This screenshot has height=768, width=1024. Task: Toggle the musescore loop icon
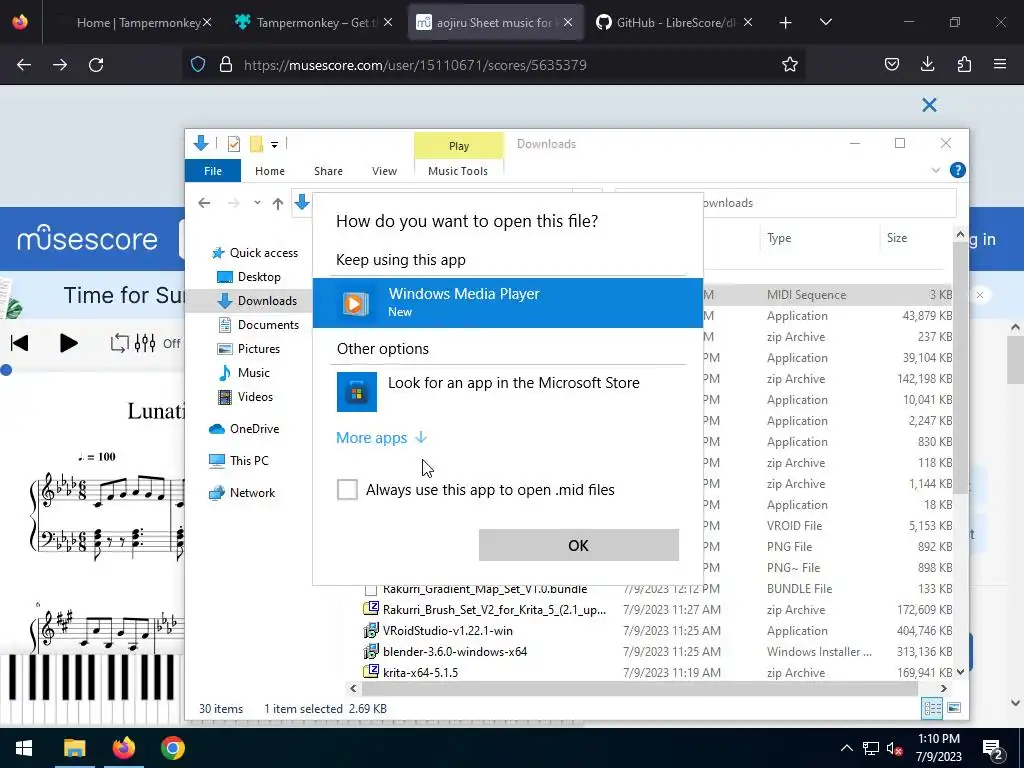click(120, 343)
